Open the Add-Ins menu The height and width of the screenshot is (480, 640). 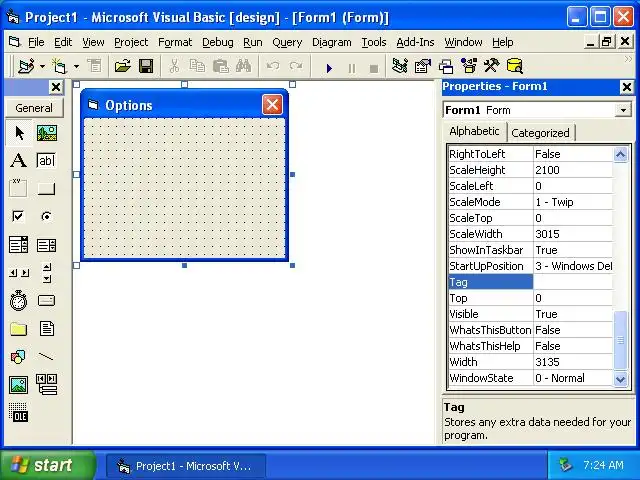tap(415, 42)
